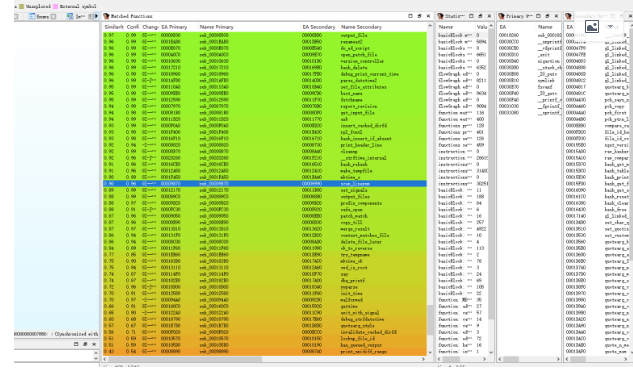This screenshot has width=633, height=369.
Task: Sort by the Name Primary column
Action: (x=248, y=27)
